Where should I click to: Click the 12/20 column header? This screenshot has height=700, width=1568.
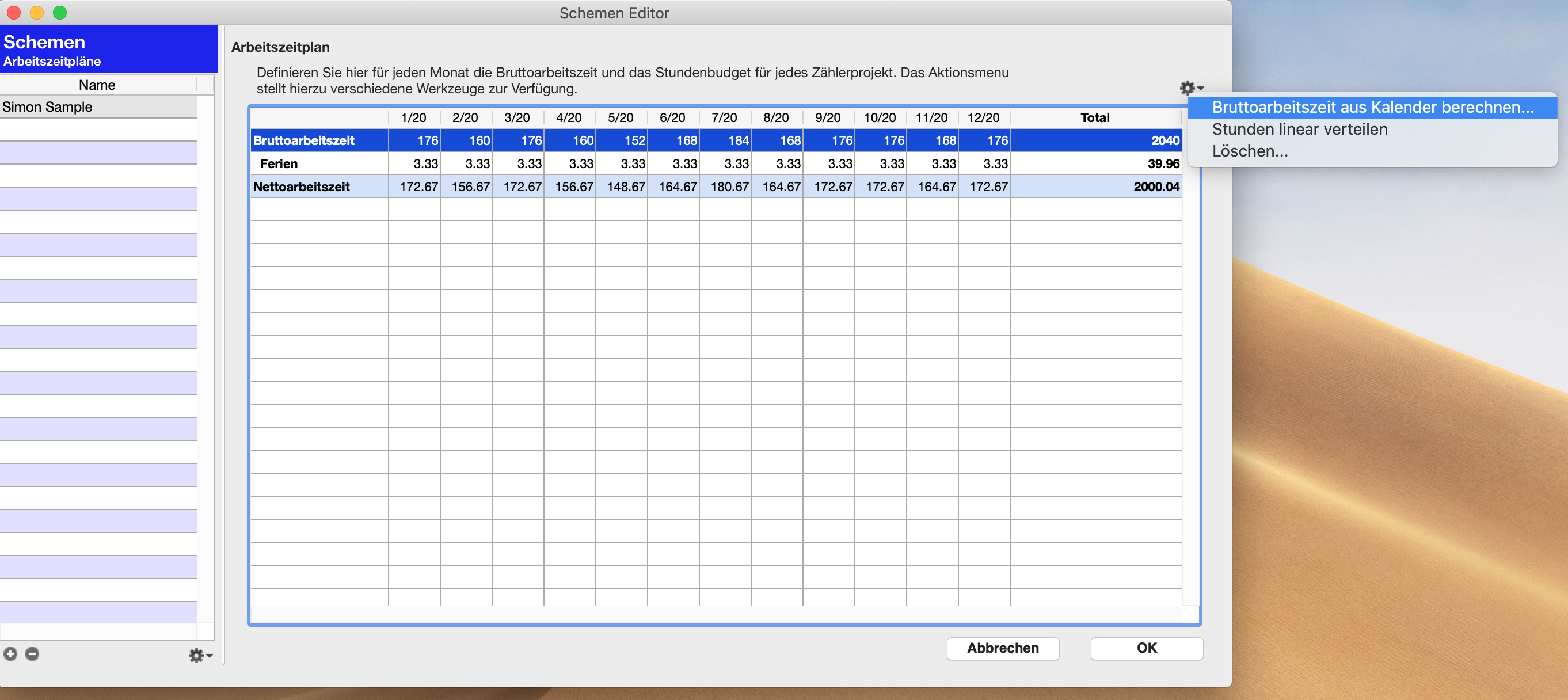click(984, 117)
